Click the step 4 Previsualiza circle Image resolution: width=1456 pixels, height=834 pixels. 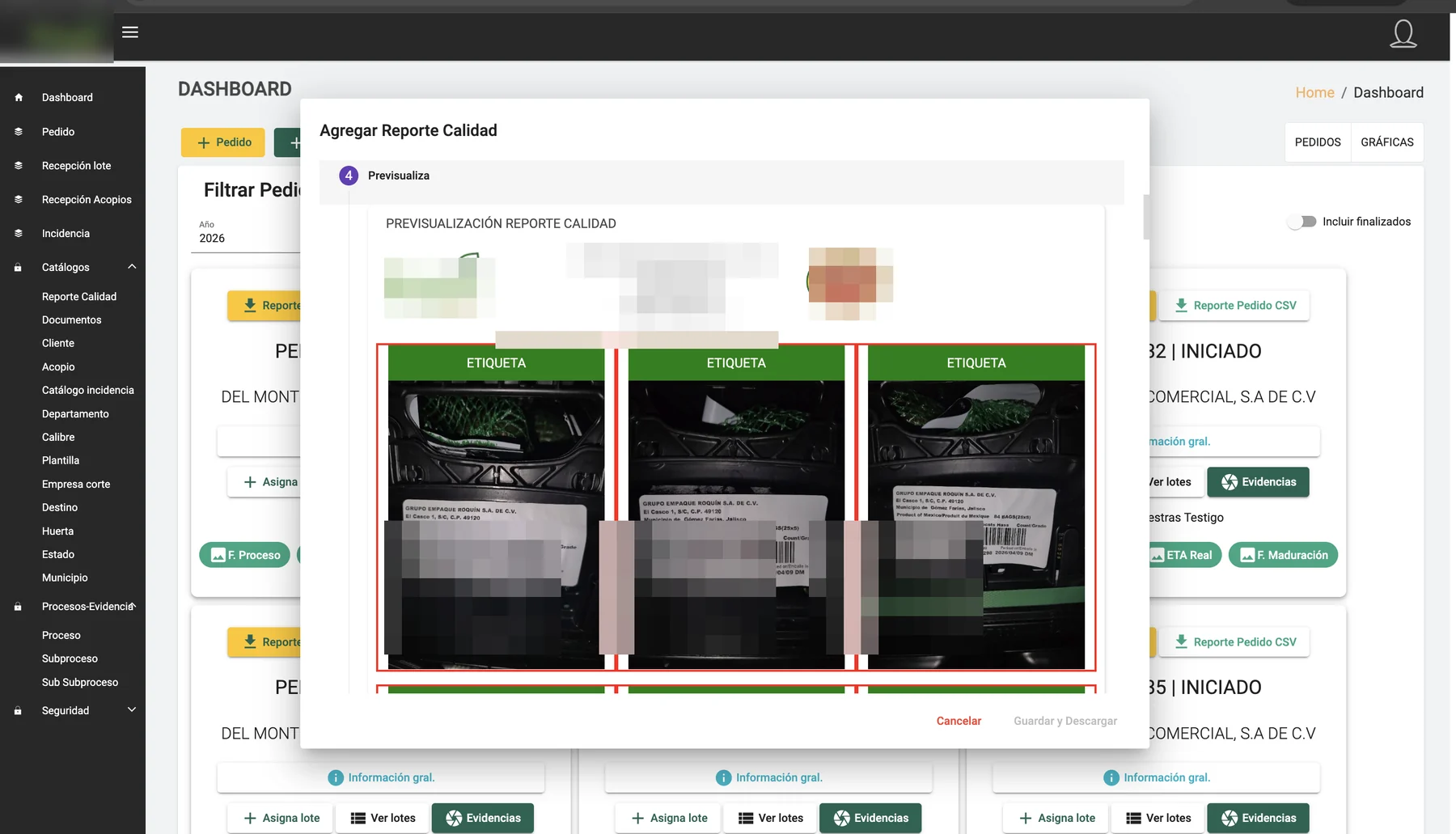349,176
